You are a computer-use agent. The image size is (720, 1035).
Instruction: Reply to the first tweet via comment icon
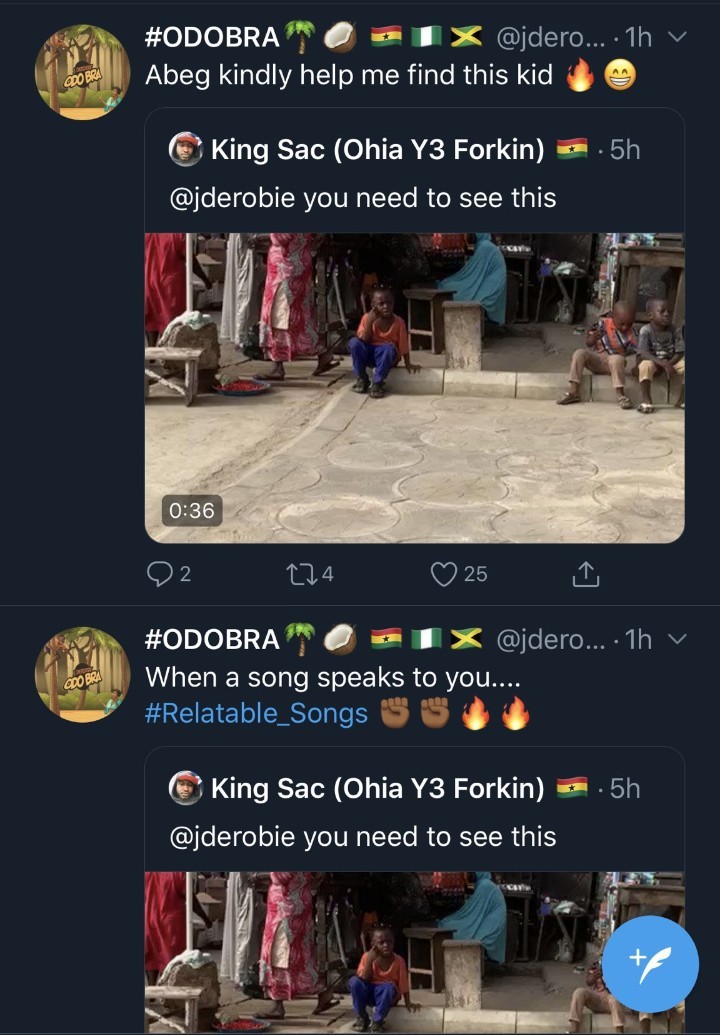click(x=160, y=573)
